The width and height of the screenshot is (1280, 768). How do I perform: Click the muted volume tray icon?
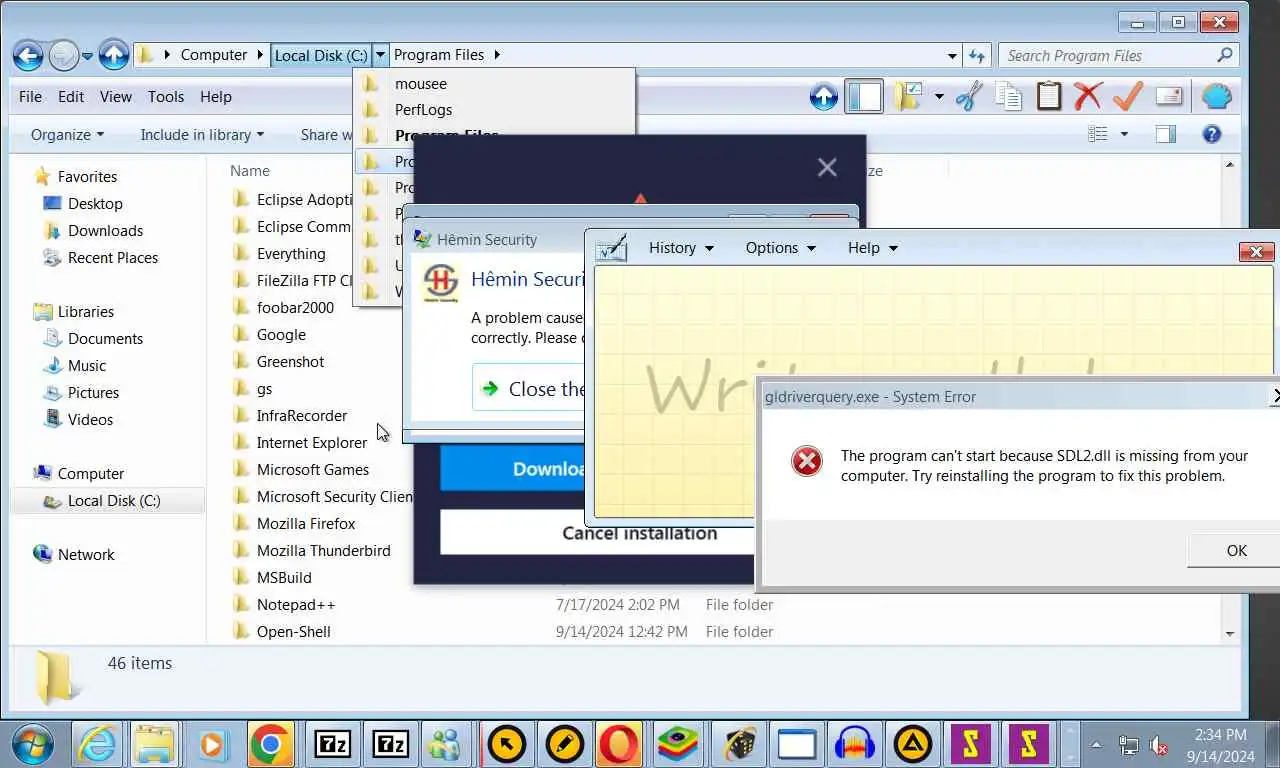pos(1159,745)
